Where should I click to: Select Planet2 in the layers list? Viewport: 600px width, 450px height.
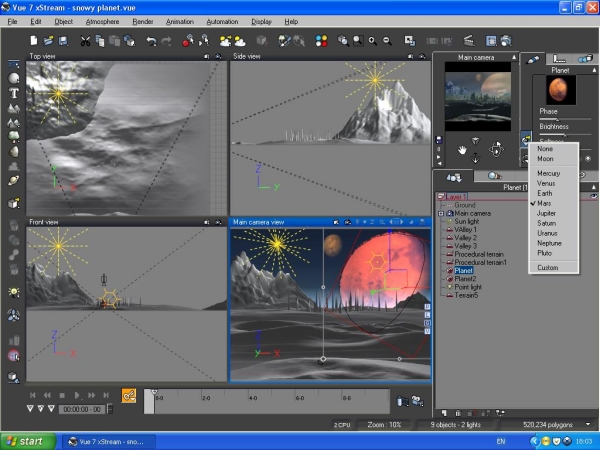(465, 279)
